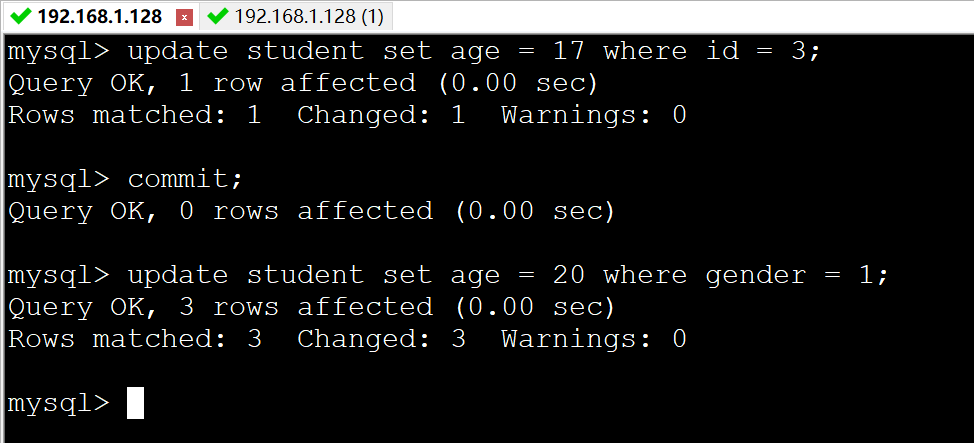Click the "0 rows affected" result line
Image resolution: width=974 pixels, height=443 pixels.
pos(311,211)
